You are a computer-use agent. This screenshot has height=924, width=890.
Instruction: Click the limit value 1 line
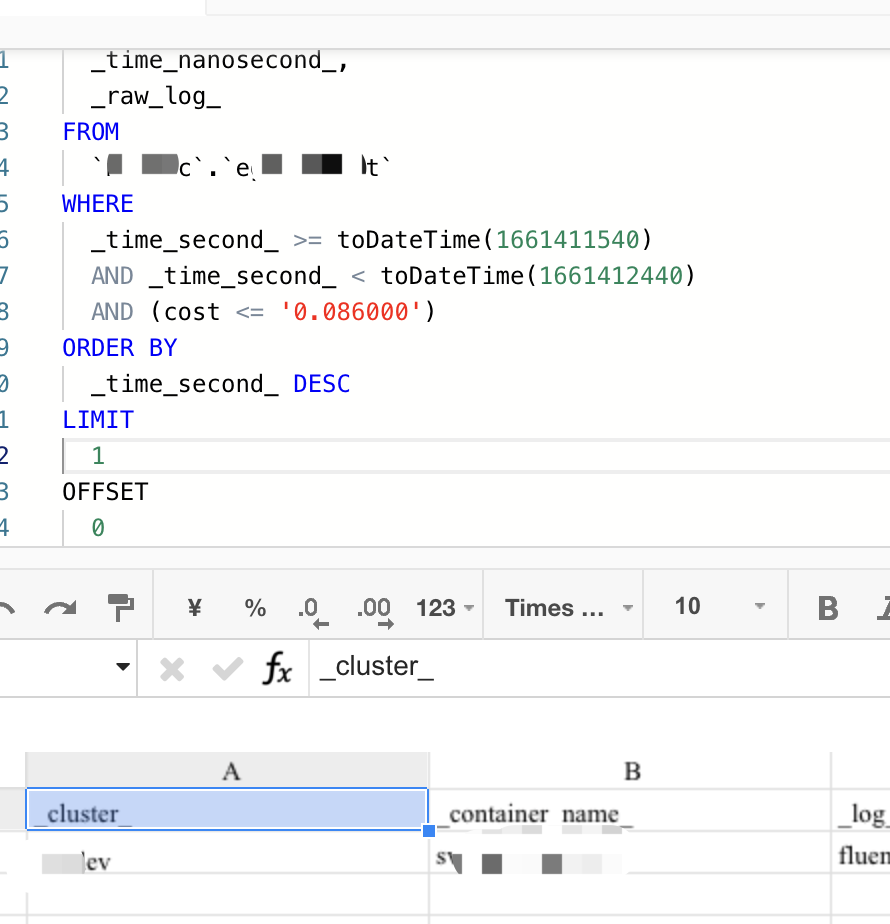(x=476, y=456)
